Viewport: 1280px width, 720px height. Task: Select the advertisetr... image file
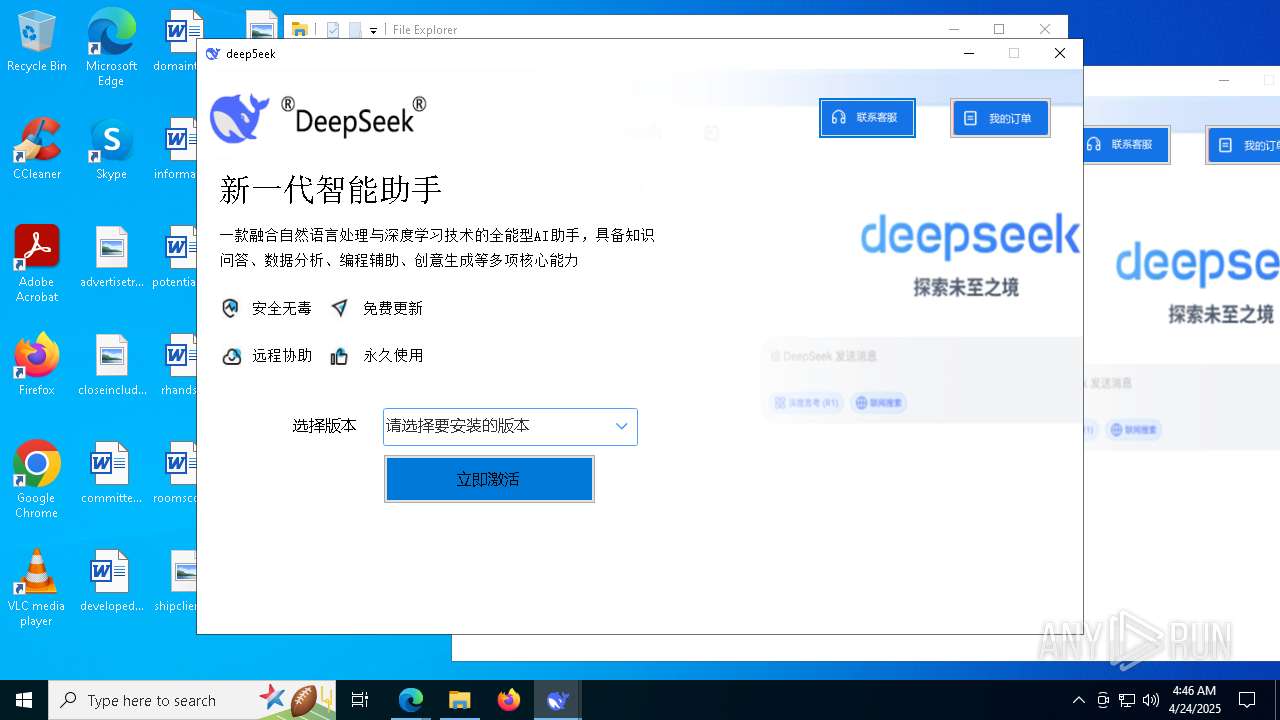click(x=111, y=257)
